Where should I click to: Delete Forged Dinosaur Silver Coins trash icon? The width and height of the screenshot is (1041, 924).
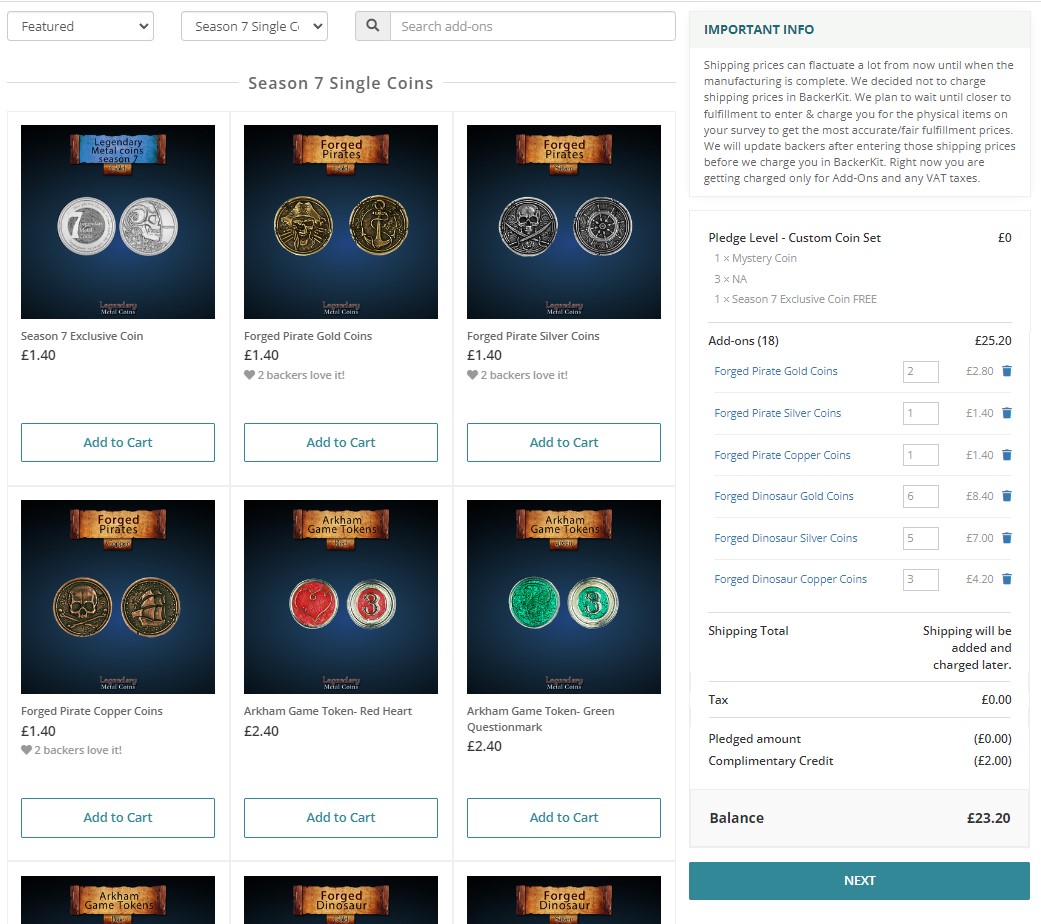[x=1006, y=538]
